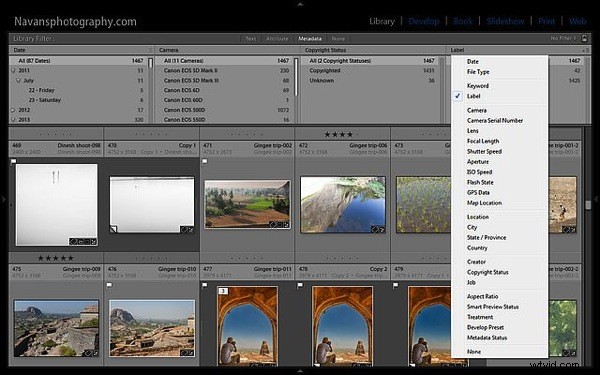This screenshot has height=375, width=600.
Task: Select the photo 472 water reflection thumbnail
Action: pyautogui.click(x=343, y=205)
